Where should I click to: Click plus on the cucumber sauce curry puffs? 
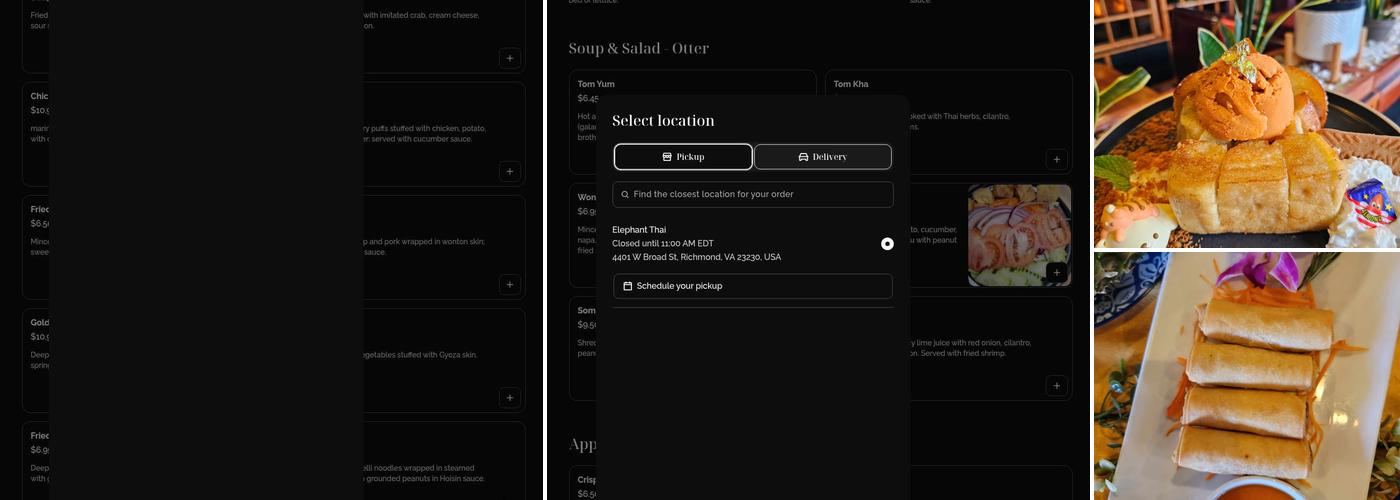509,171
